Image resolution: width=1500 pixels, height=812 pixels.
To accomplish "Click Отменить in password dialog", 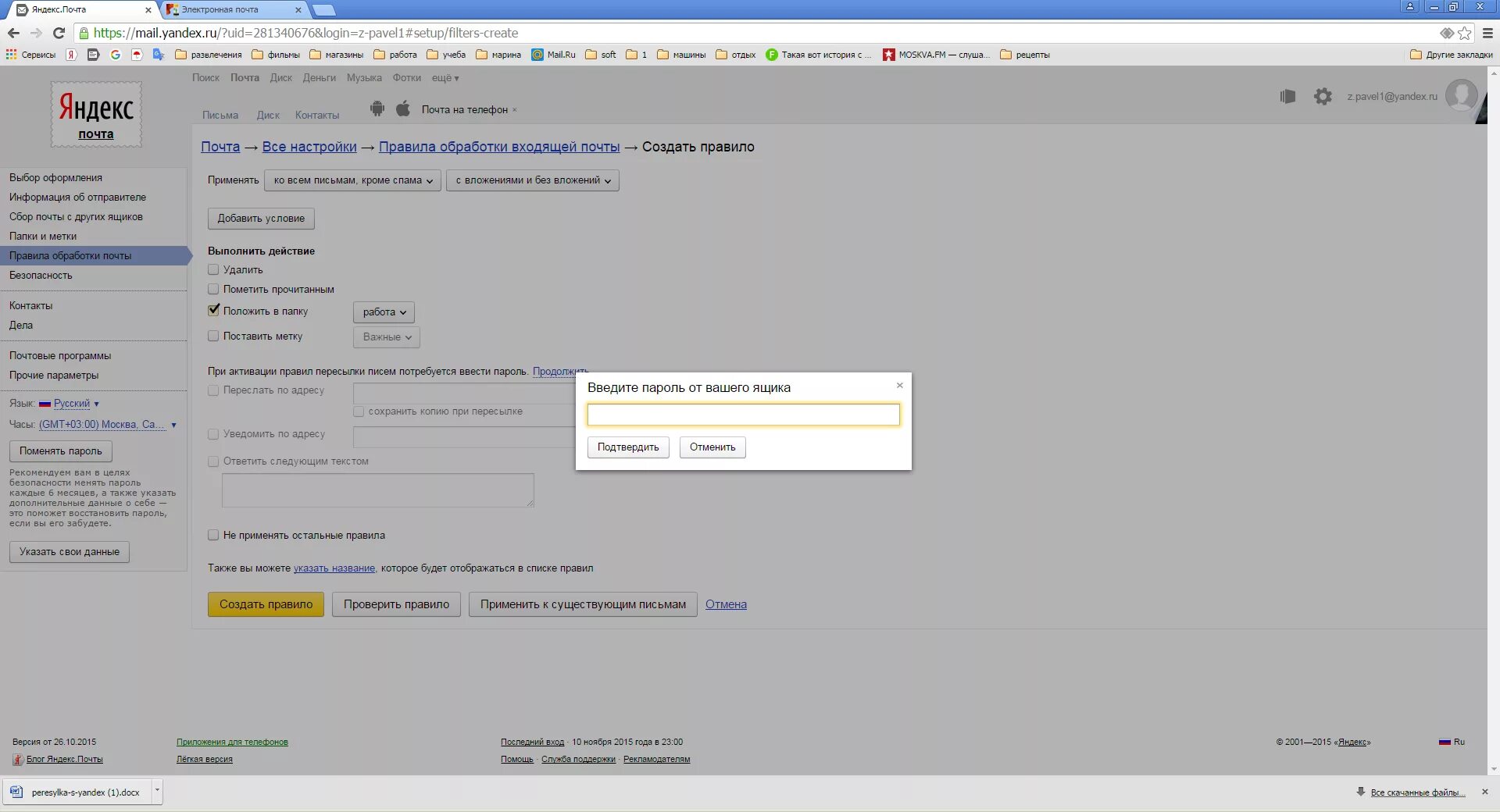I will (712, 447).
